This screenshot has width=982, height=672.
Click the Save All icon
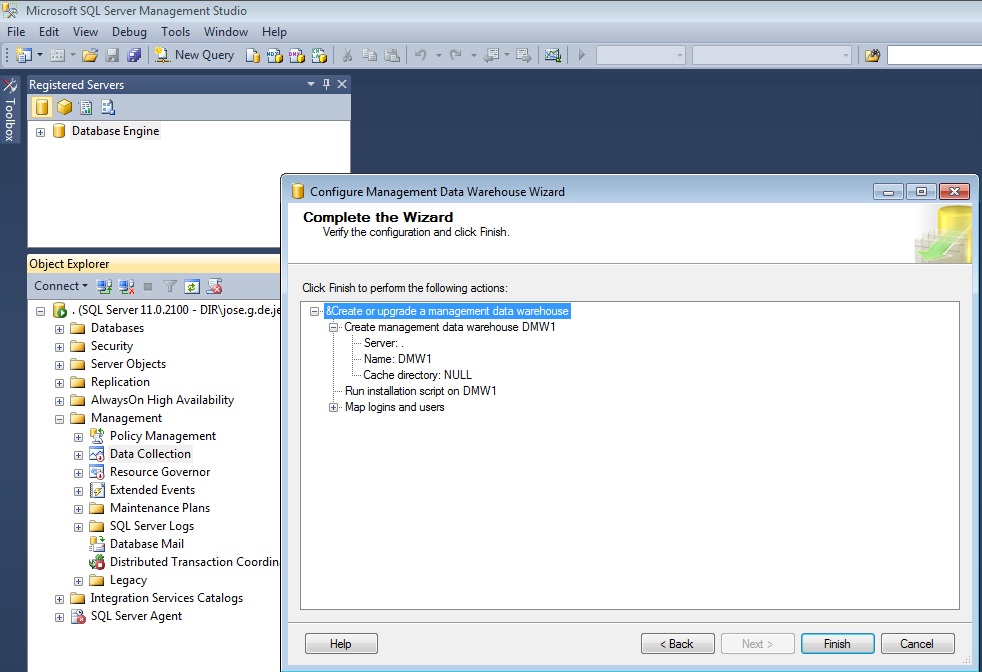click(x=134, y=55)
